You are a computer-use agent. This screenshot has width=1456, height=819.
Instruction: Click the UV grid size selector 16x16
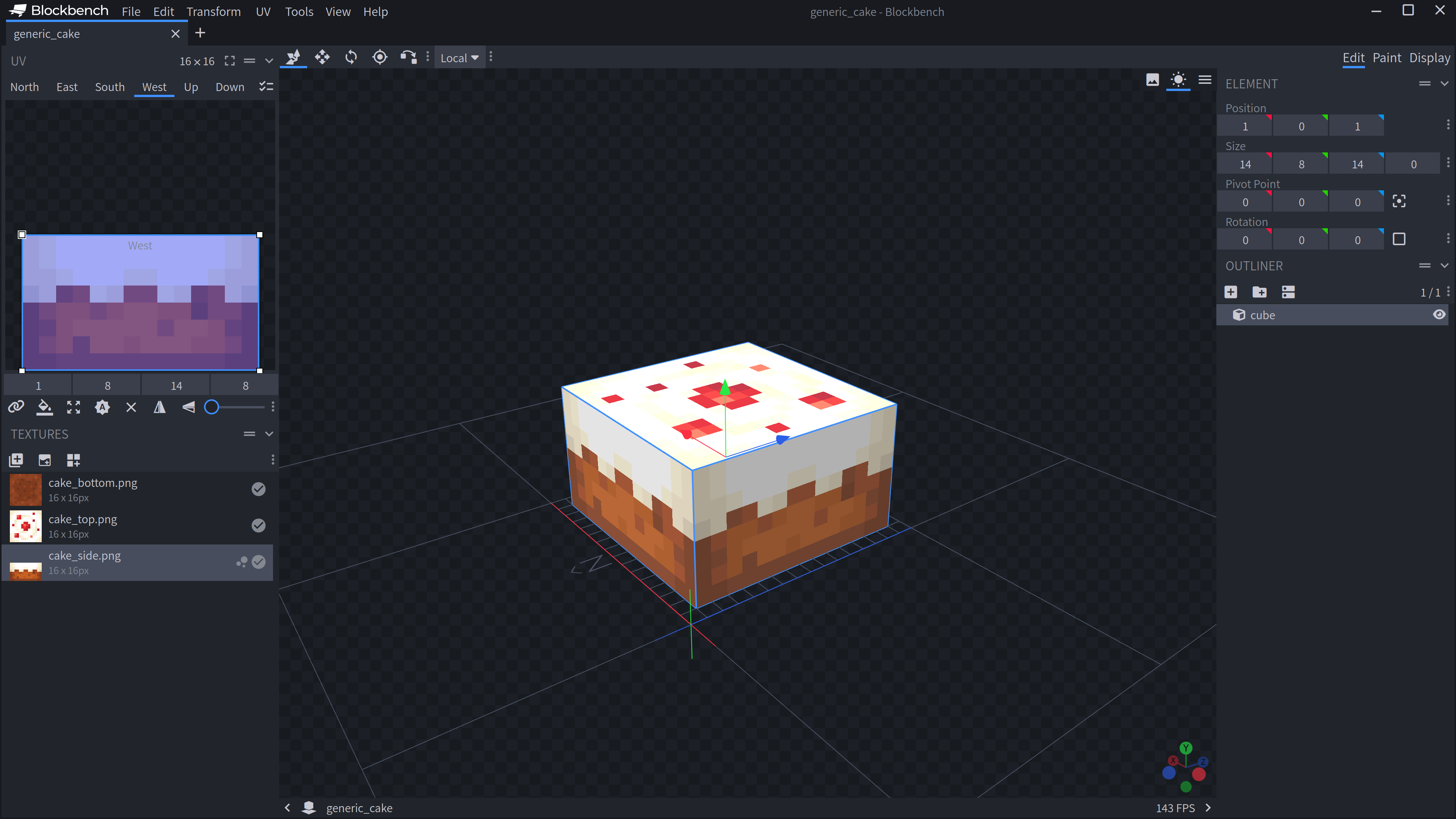tap(197, 60)
